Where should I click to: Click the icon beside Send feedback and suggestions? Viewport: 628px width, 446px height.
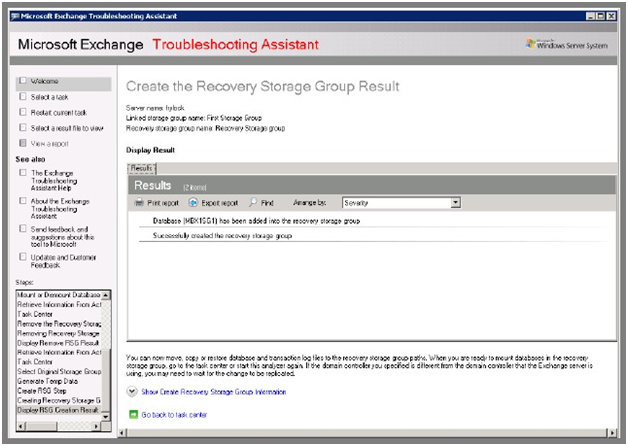(23, 229)
